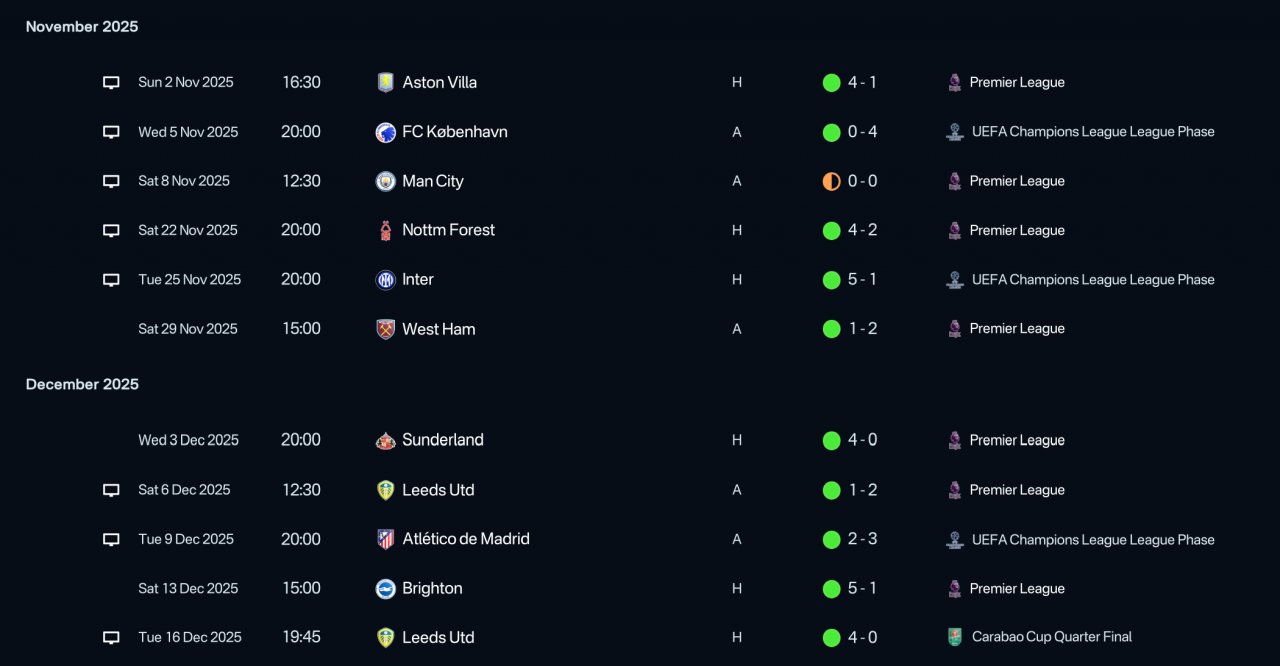Click the Inter club logo
The image size is (1280, 666).
click(385, 280)
